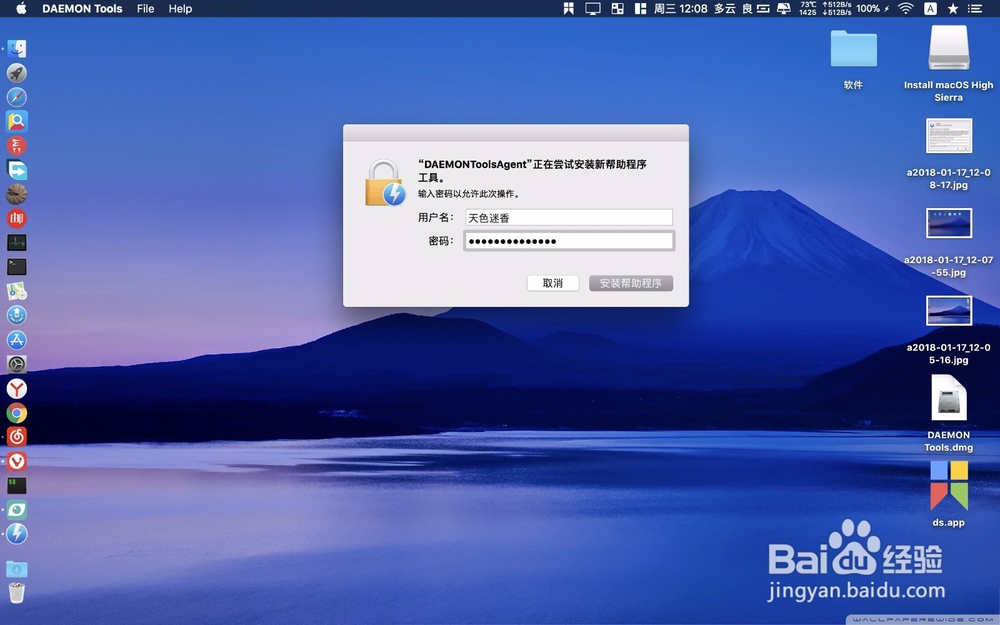Focus the 密码 password field
The image size is (1000, 625).
pyautogui.click(x=569, y=241)
